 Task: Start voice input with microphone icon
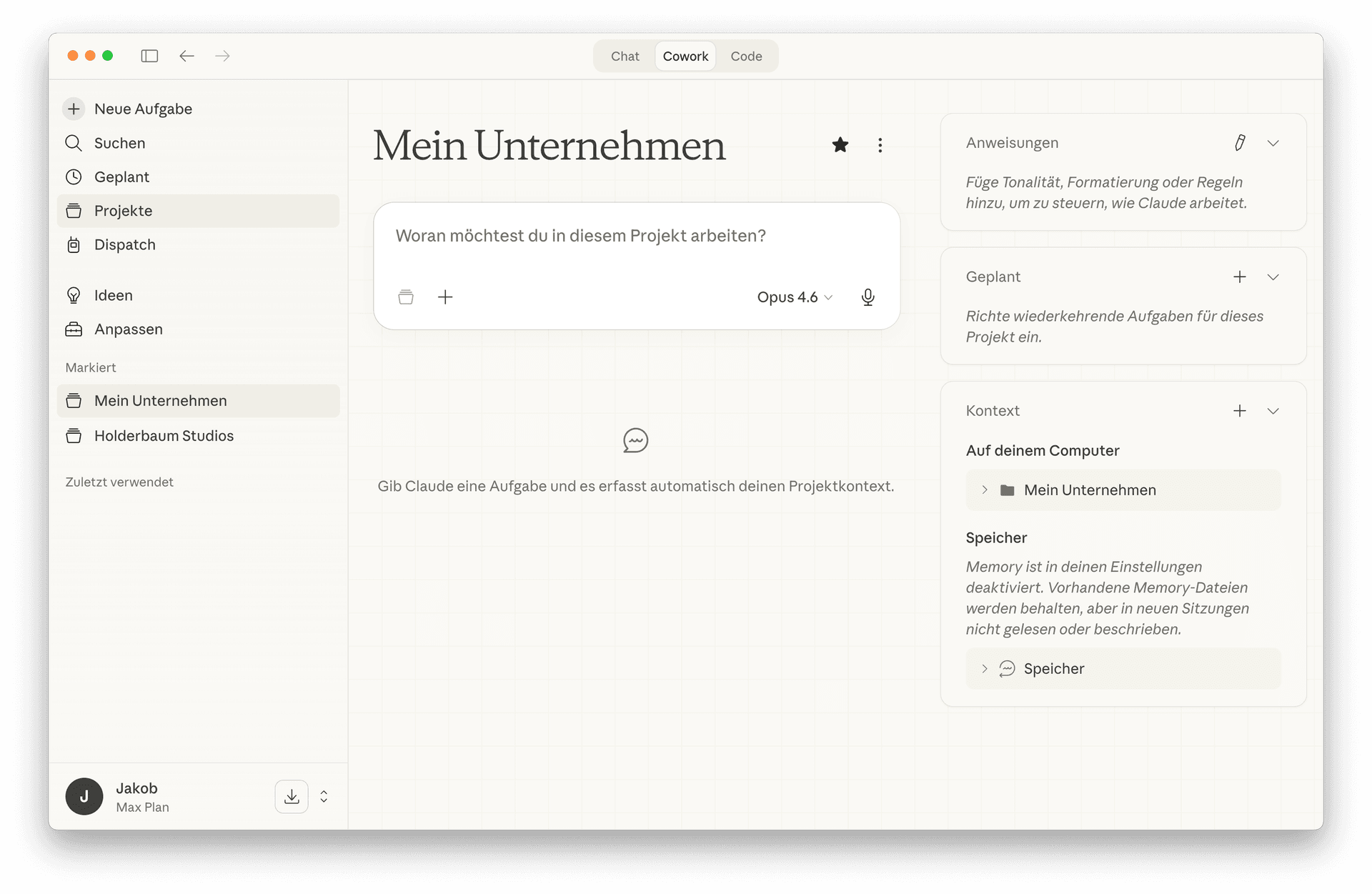point(868,297)
